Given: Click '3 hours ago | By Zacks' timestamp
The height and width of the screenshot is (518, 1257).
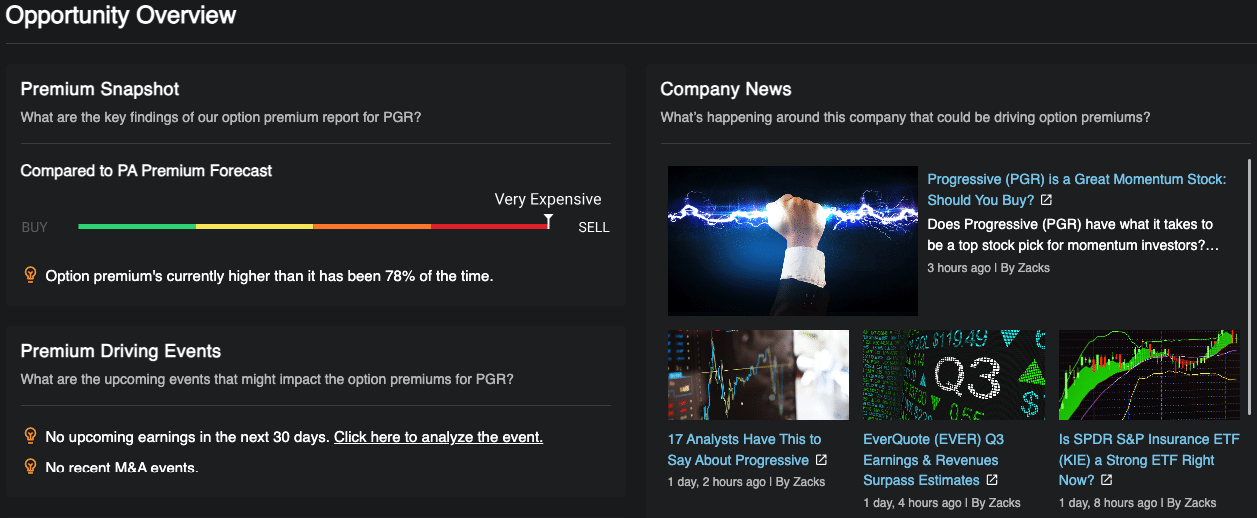Looking at the screenshot, I should point(988,268).
